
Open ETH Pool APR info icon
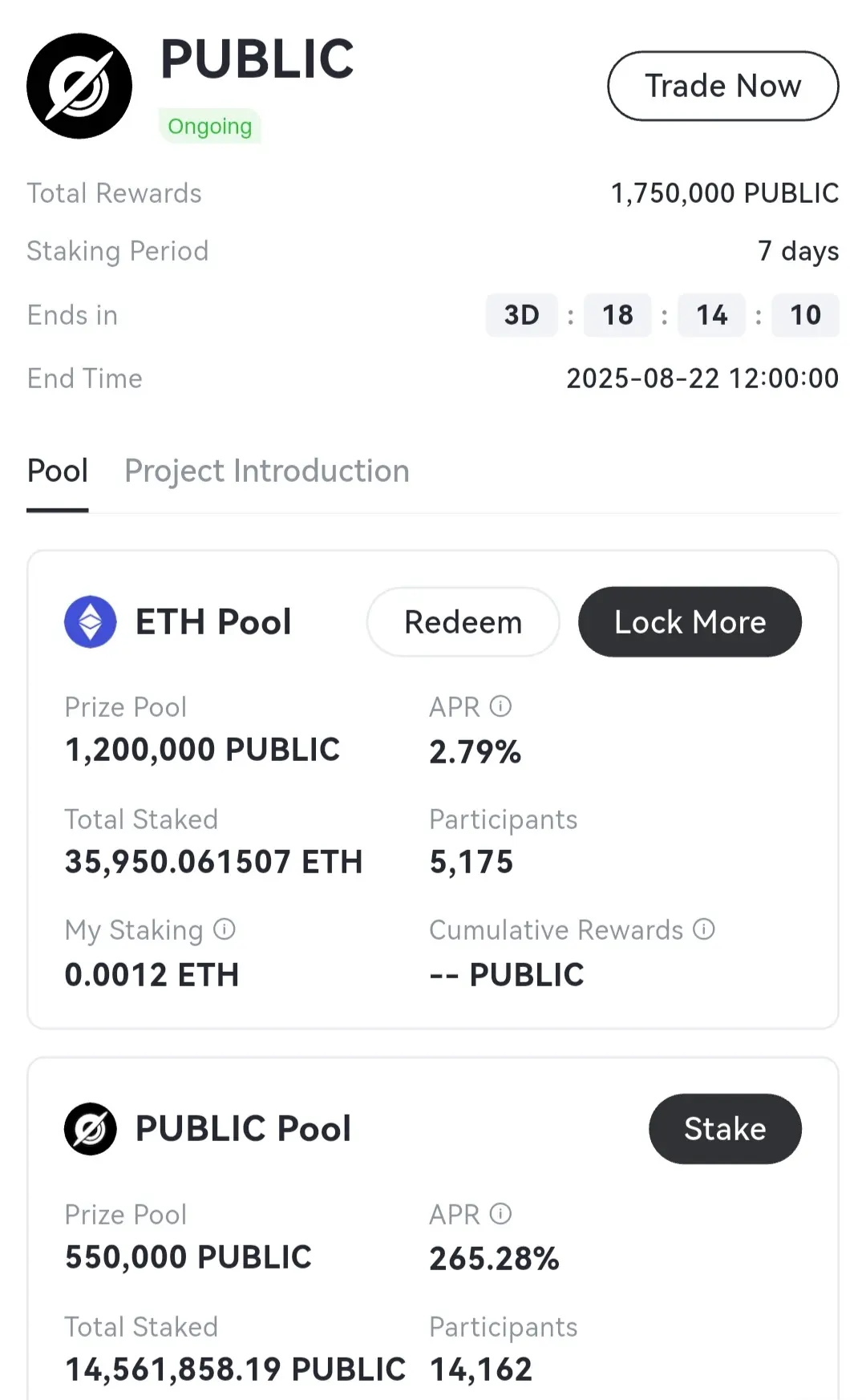point(500,706)
